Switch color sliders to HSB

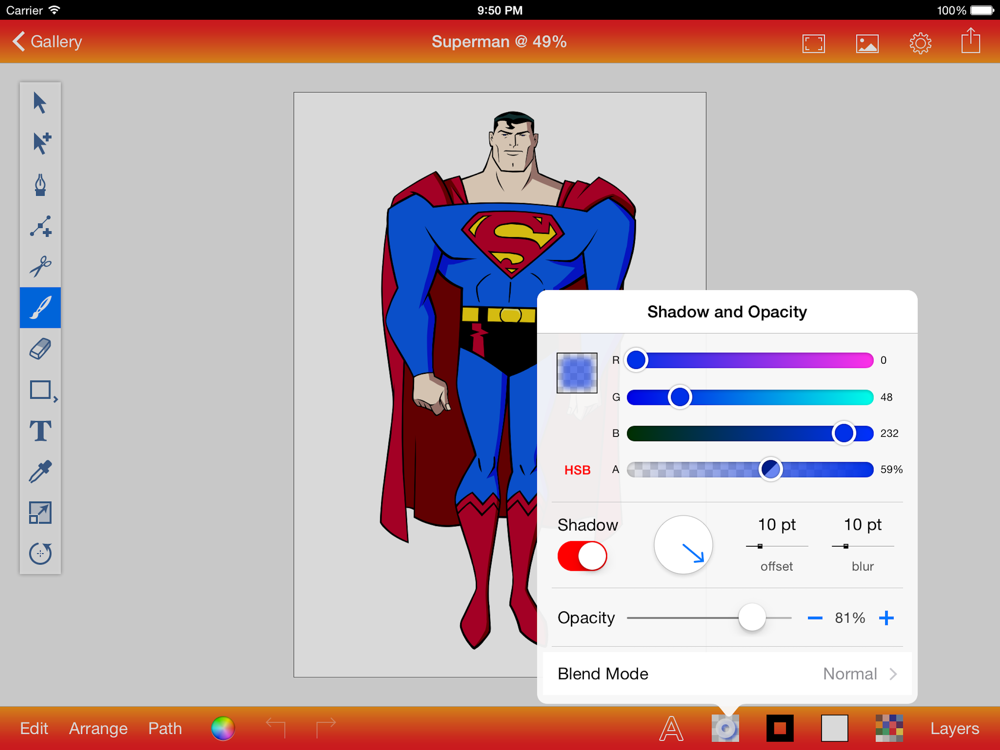[577, 470]
